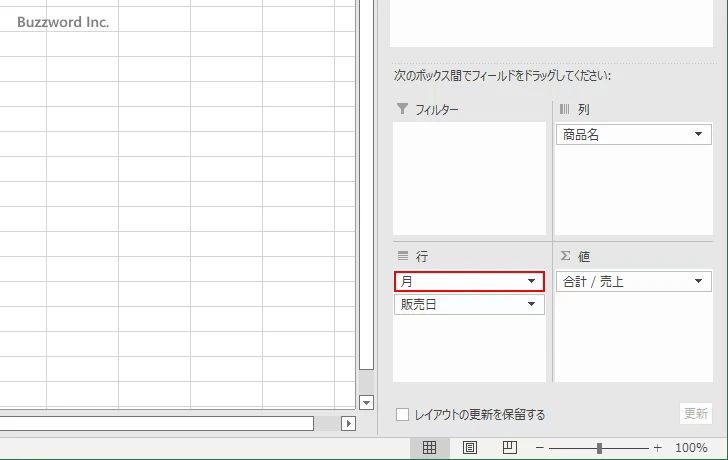Open the 商品名 field dropdown in 列
This screenshot has width=728, height=460.
(698, 134)
